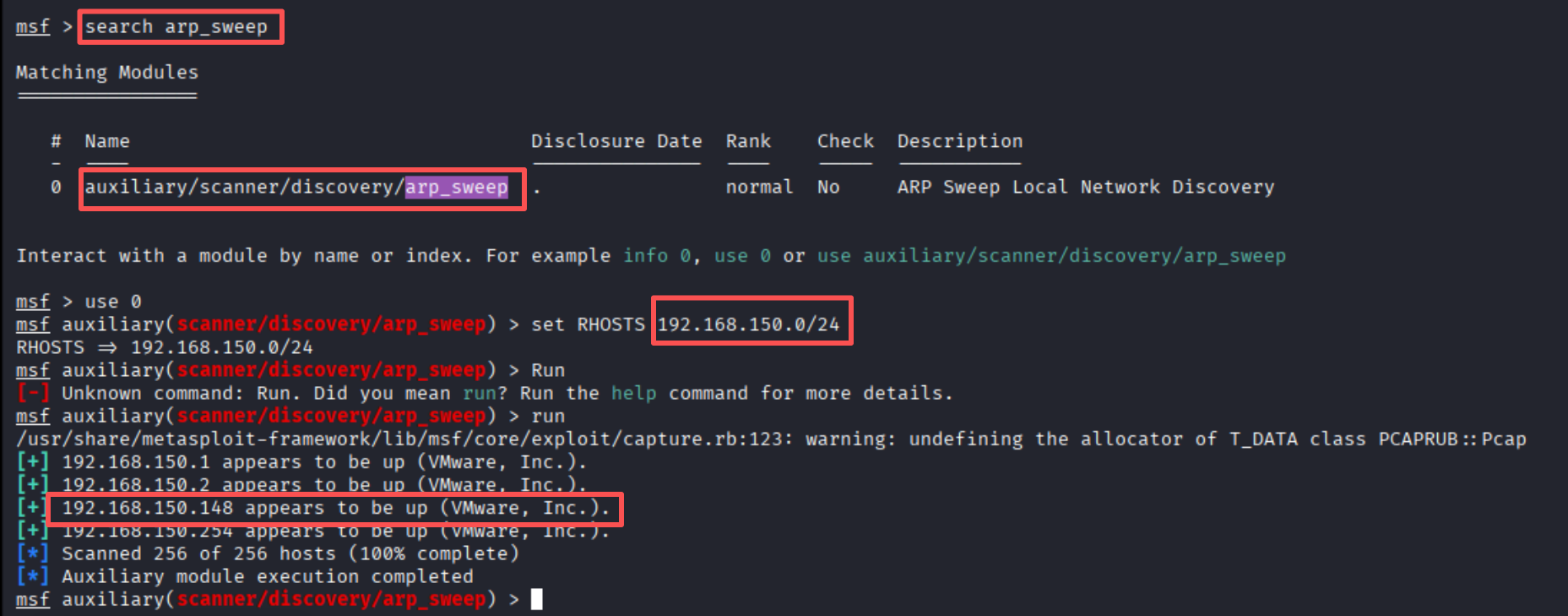1568x616 pixels.
Task: Click the 'Name' column header
Action: [107, 141]
